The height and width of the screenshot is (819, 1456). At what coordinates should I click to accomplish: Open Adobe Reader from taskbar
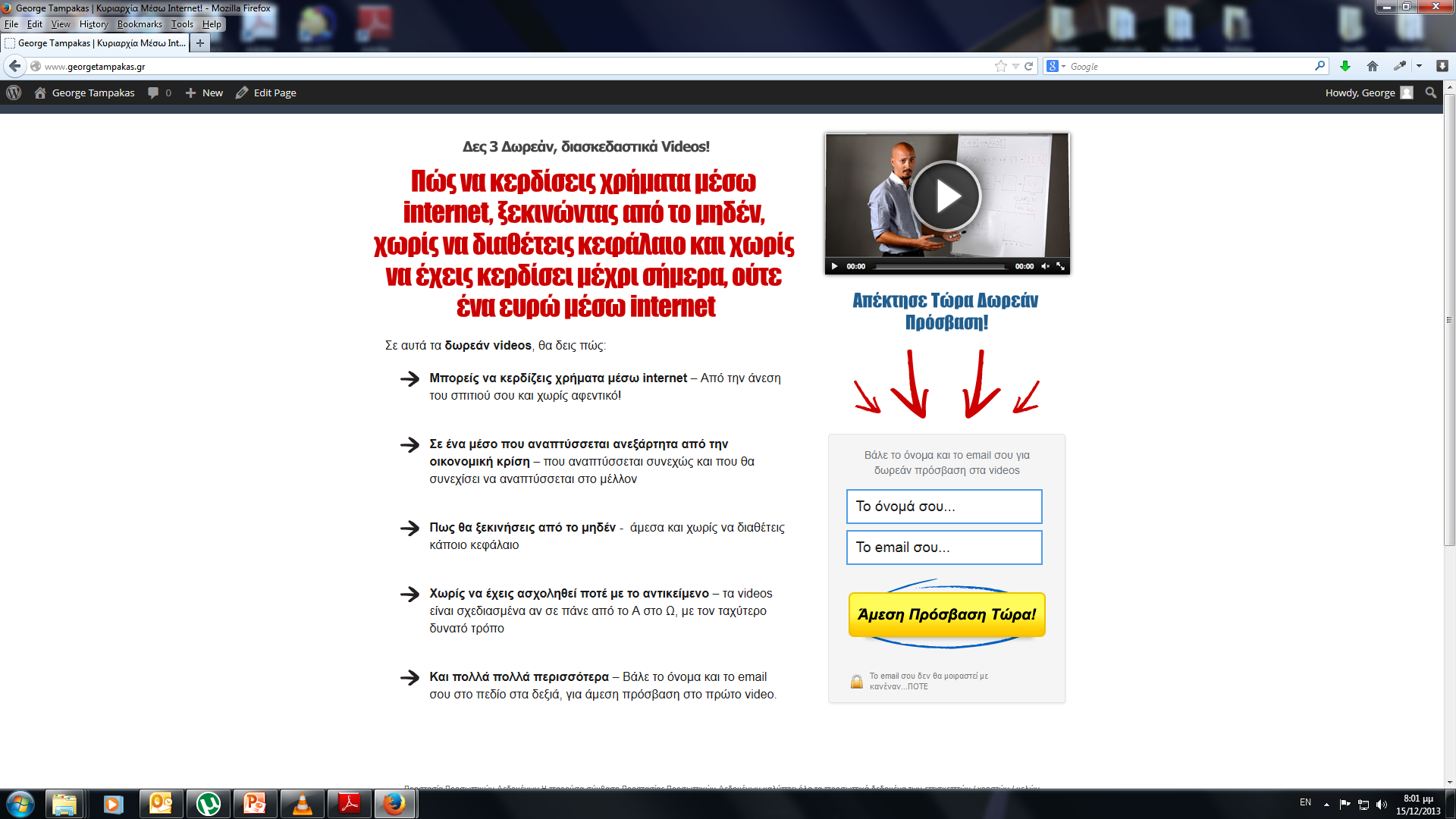[349, 804]
